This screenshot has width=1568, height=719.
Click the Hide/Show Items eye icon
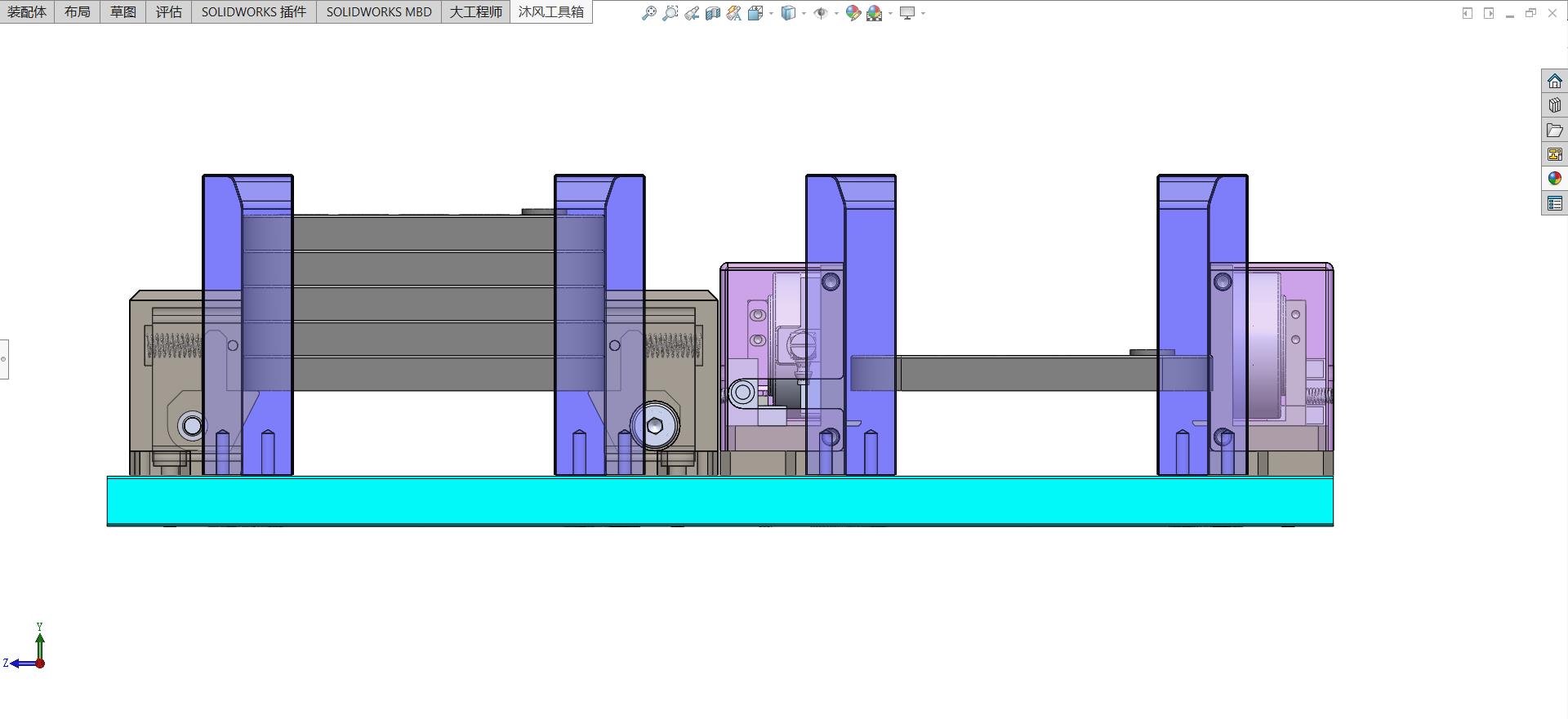click(x=821, y=13)
